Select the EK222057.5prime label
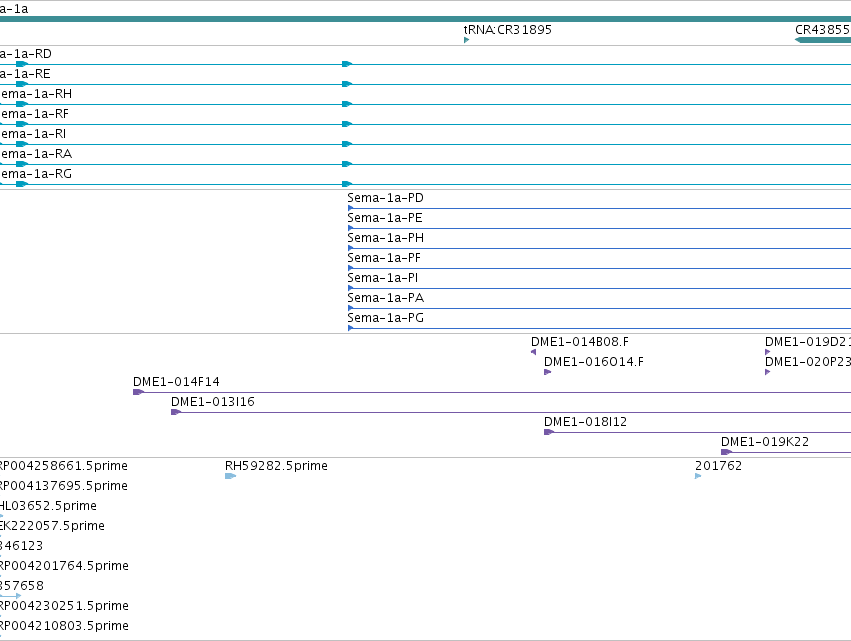Screen dimensions: 851x641 (x=52, y=526)
